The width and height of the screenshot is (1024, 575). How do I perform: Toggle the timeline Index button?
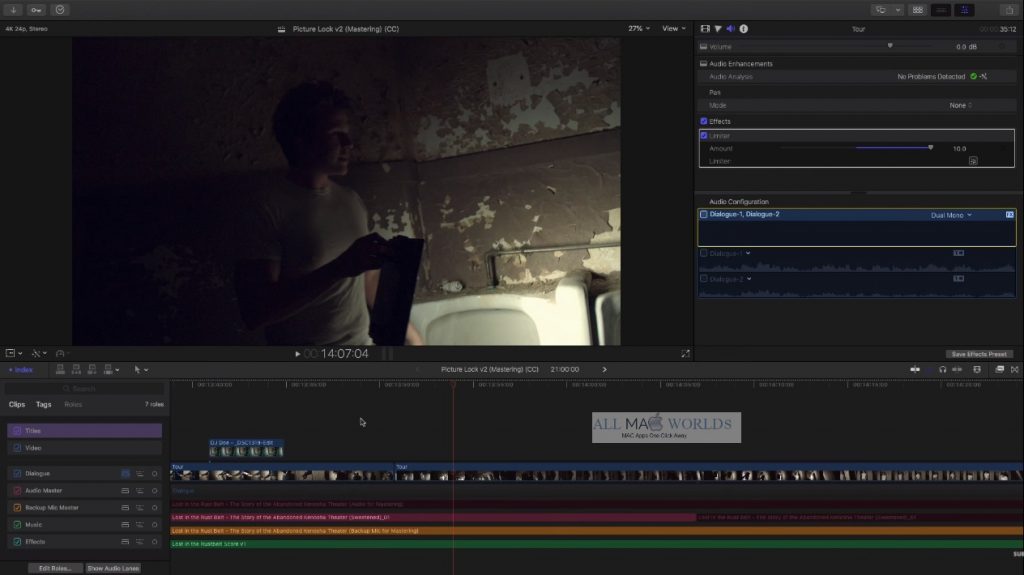pos(21,370)
